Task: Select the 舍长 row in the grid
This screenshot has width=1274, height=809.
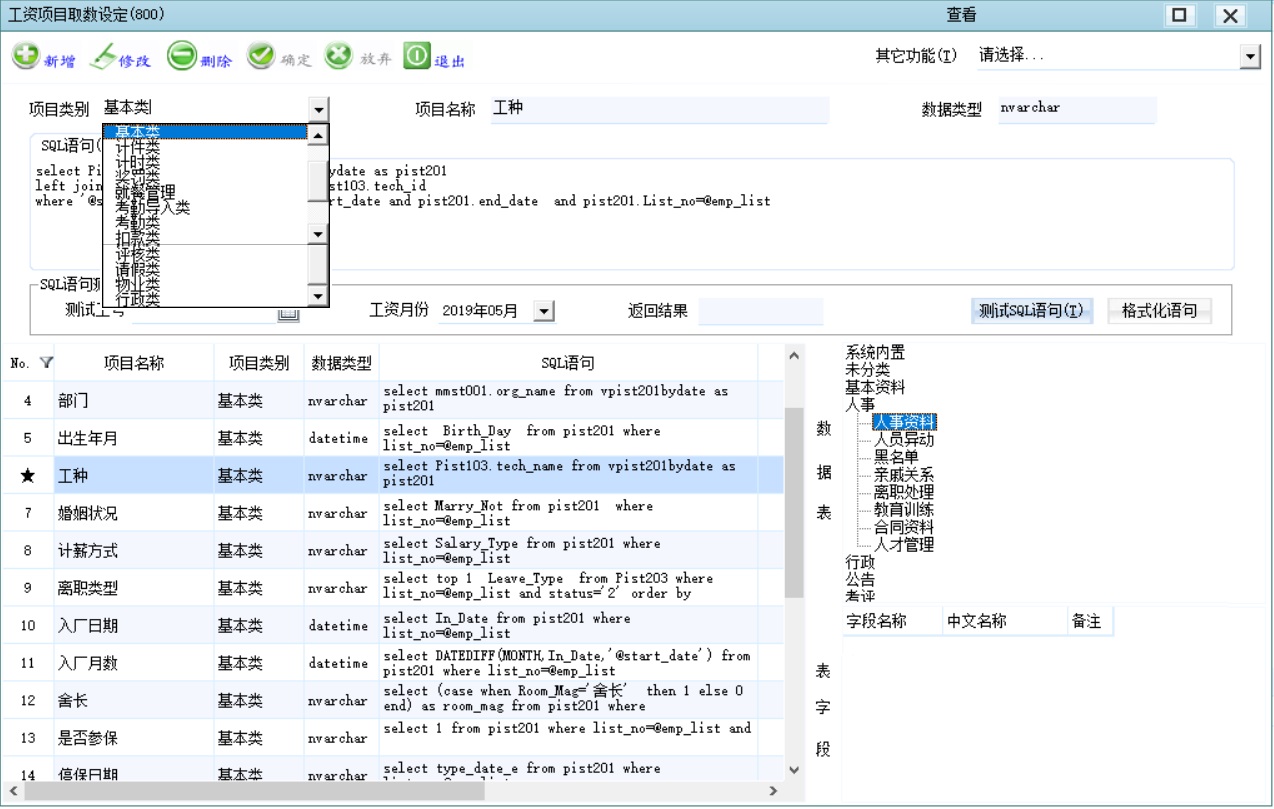Action: click(392, 700)
